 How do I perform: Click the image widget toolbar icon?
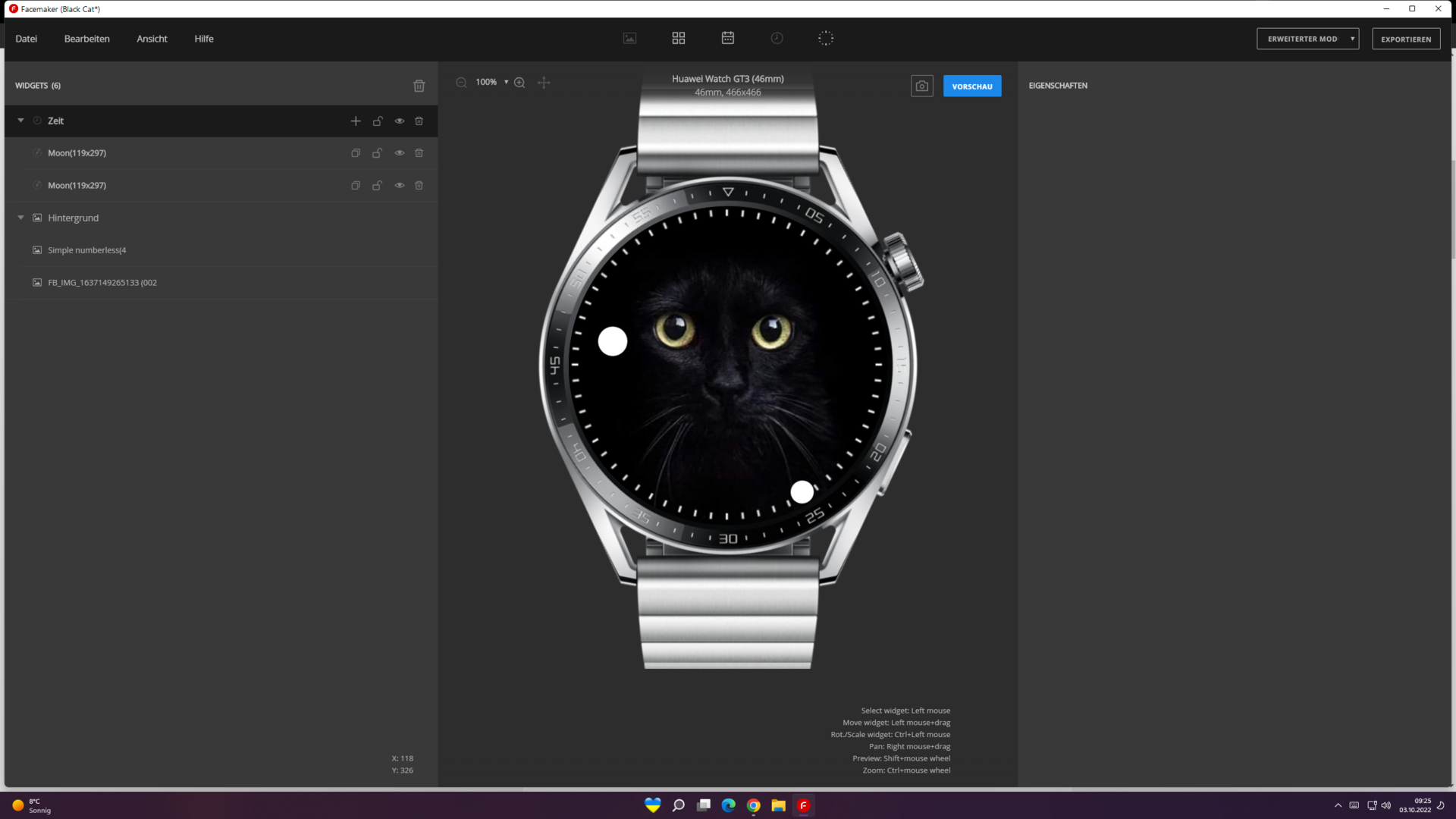629,38
